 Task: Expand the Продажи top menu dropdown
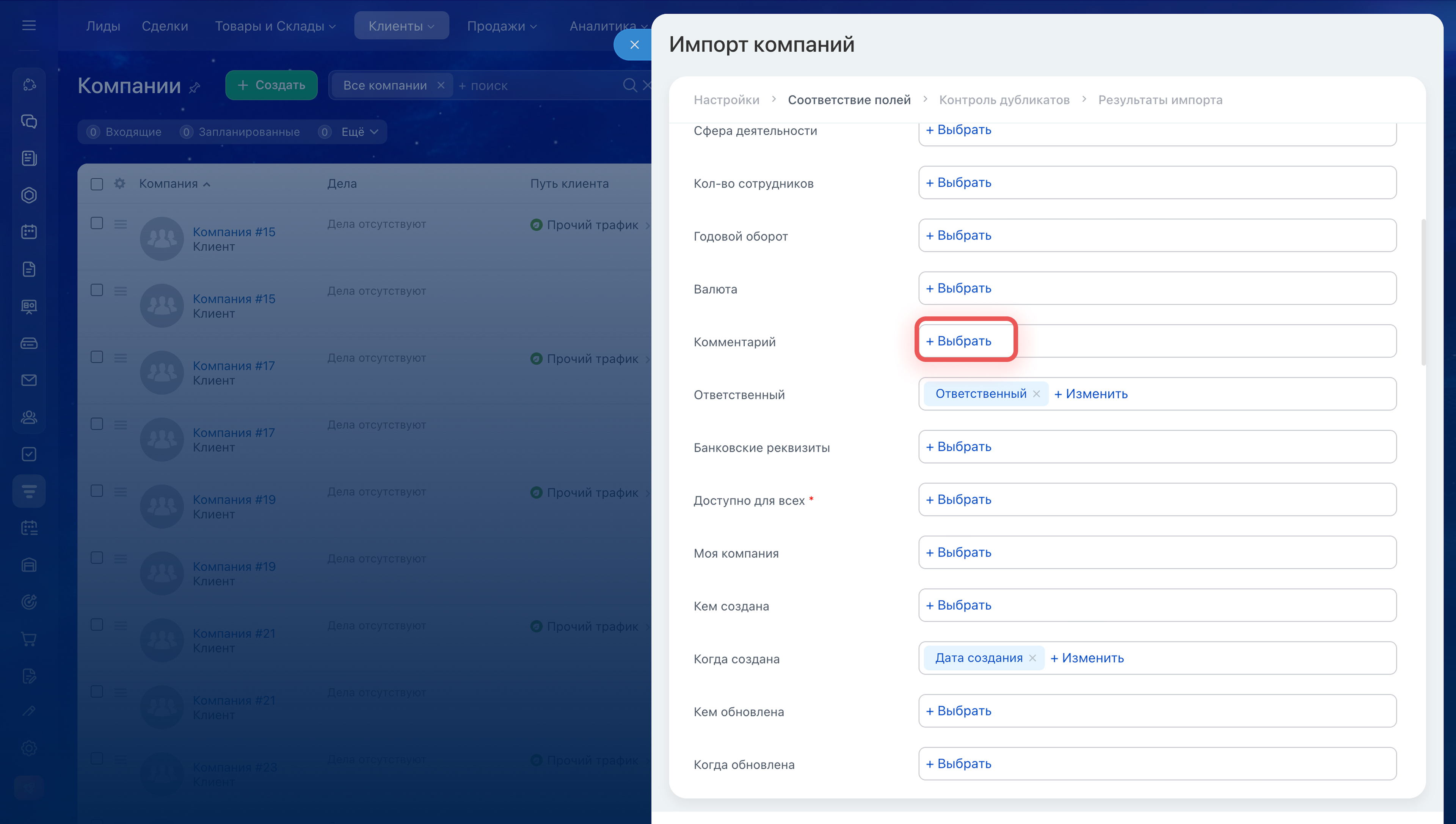click(501, 26)
